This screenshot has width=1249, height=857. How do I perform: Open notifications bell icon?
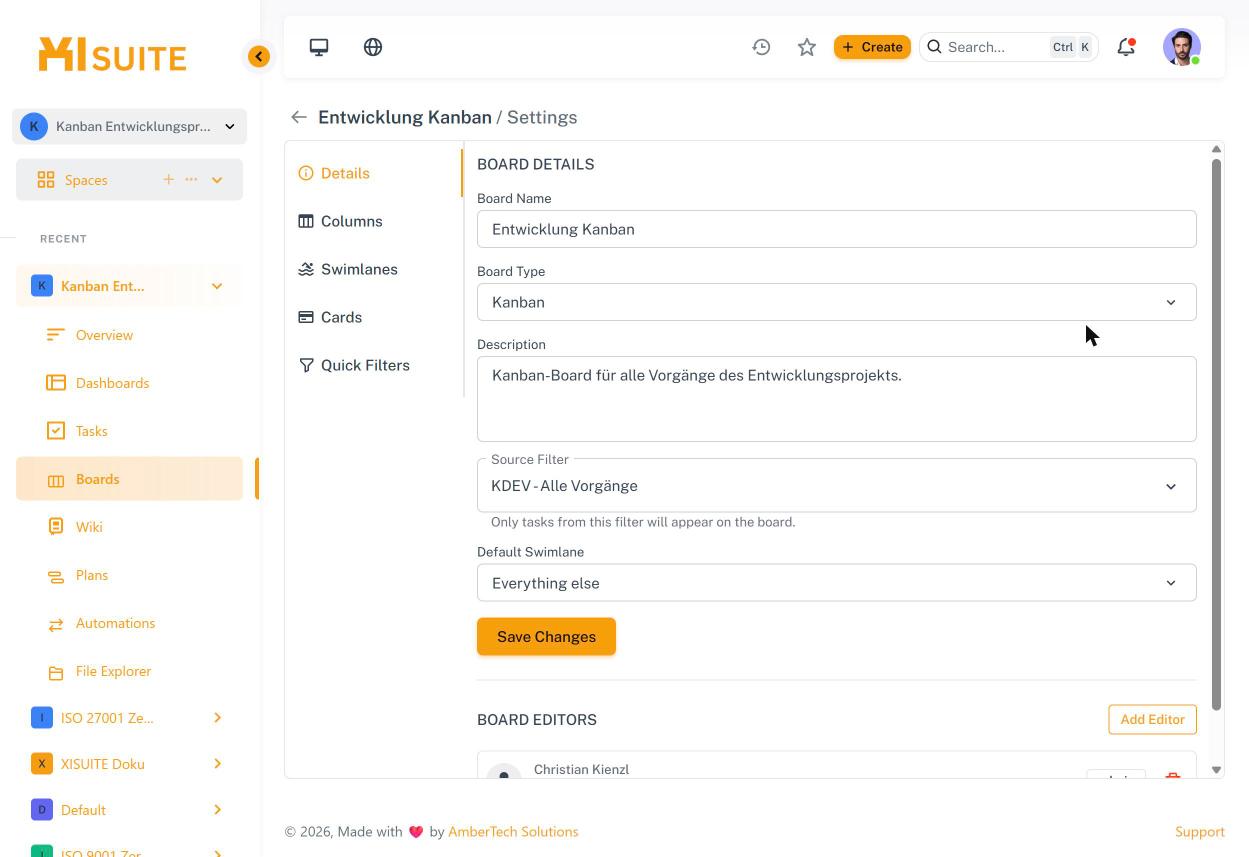coord(1126,47)
